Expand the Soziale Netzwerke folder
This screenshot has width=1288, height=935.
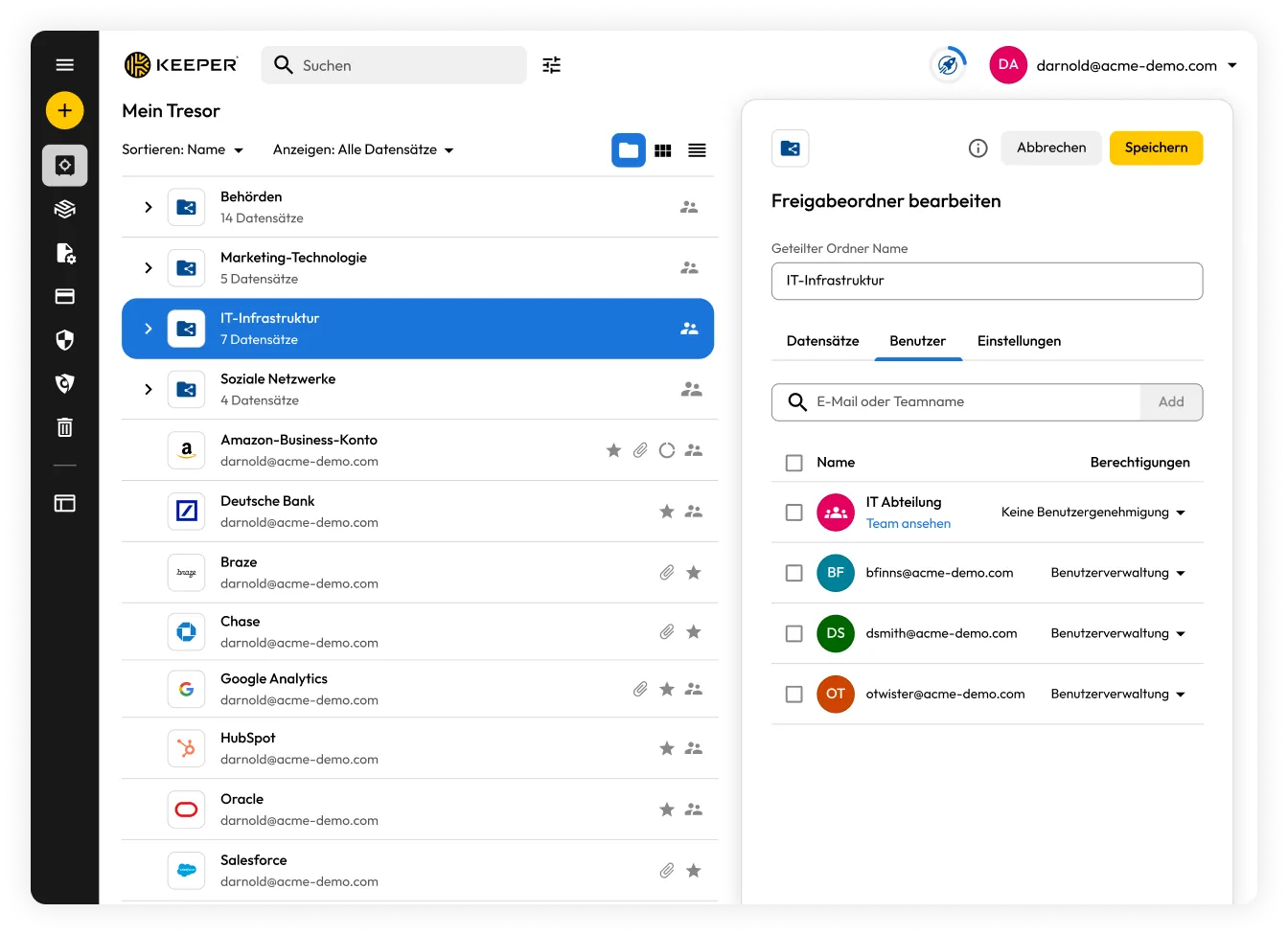click(148, 389)
